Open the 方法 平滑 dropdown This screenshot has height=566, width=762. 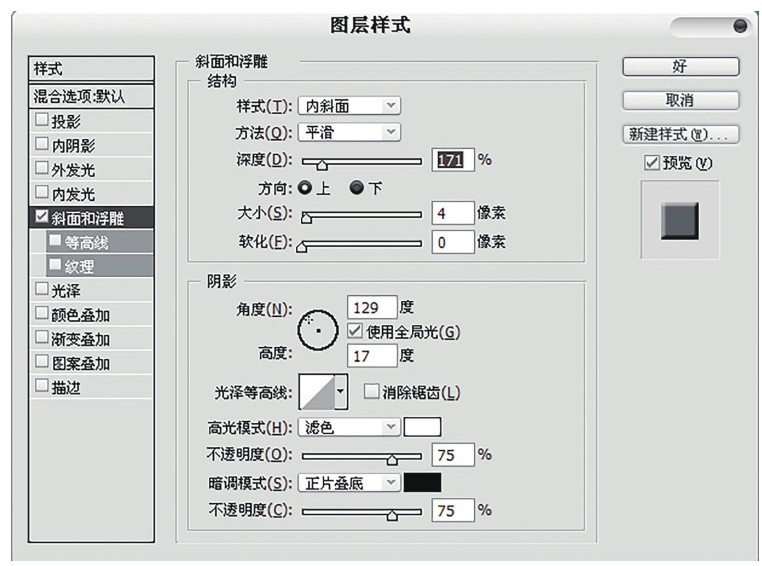pos(349,132)
